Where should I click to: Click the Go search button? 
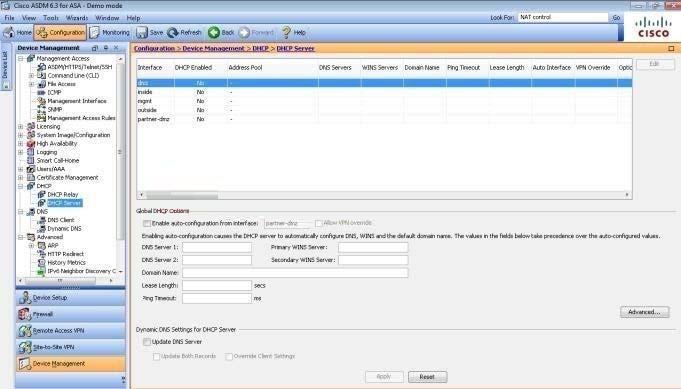pos(616,17)
